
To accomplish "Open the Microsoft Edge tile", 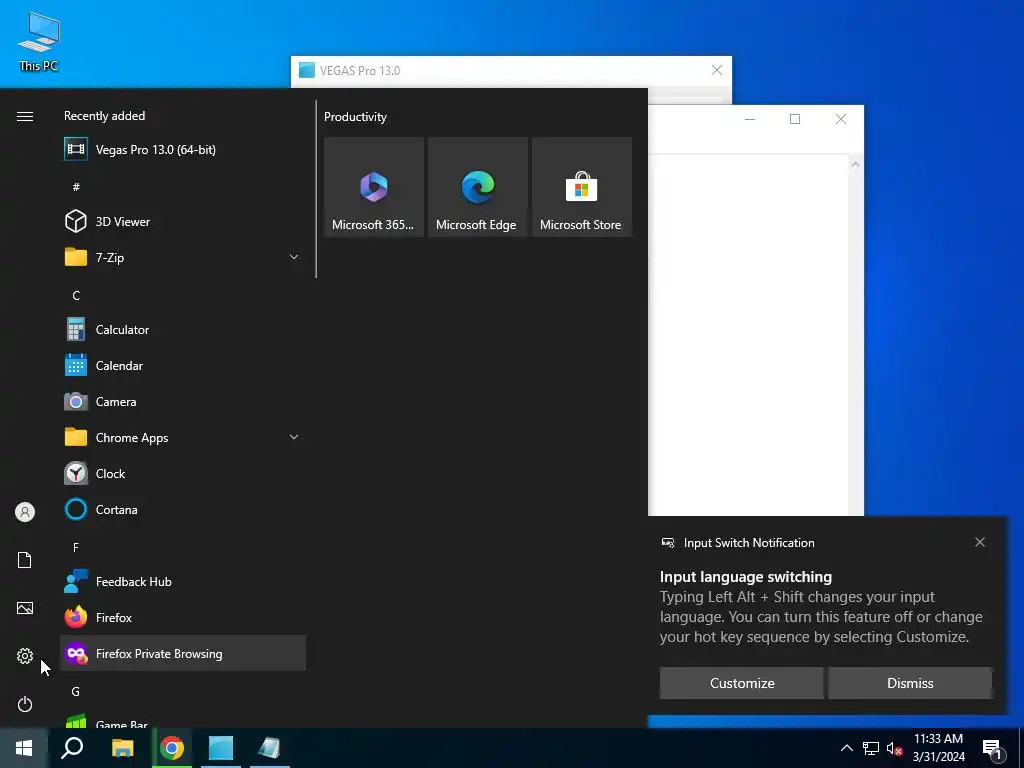I will 477,187.
